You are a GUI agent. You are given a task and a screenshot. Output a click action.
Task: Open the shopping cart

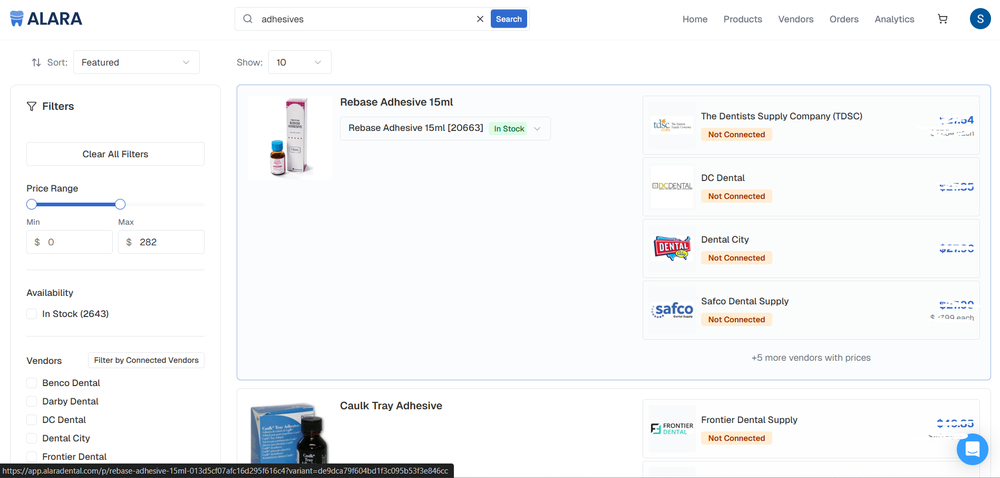(x=942, y=19)
